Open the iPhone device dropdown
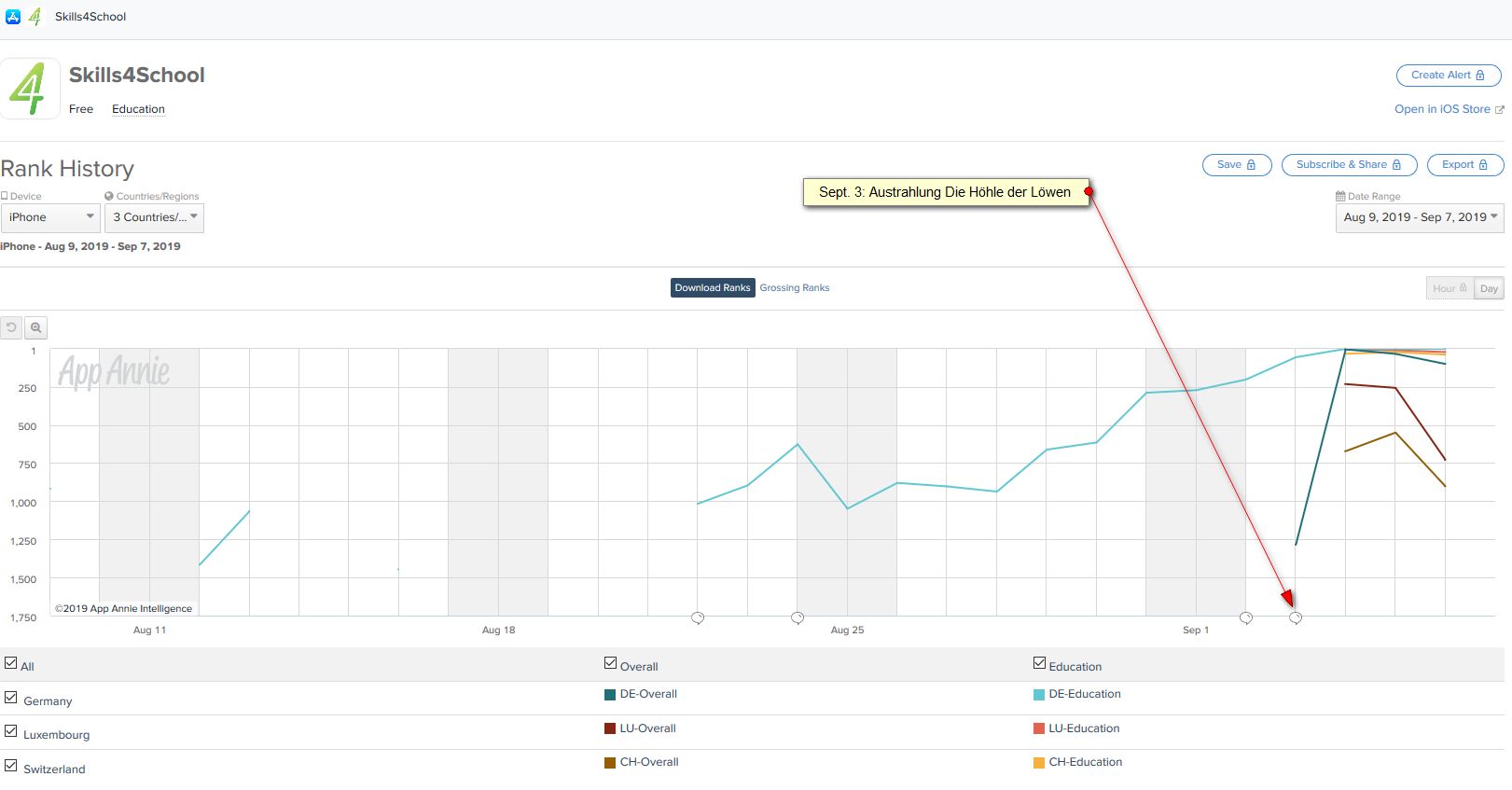The height and width of the screenshot is (790, 1512). pos(50,217)
